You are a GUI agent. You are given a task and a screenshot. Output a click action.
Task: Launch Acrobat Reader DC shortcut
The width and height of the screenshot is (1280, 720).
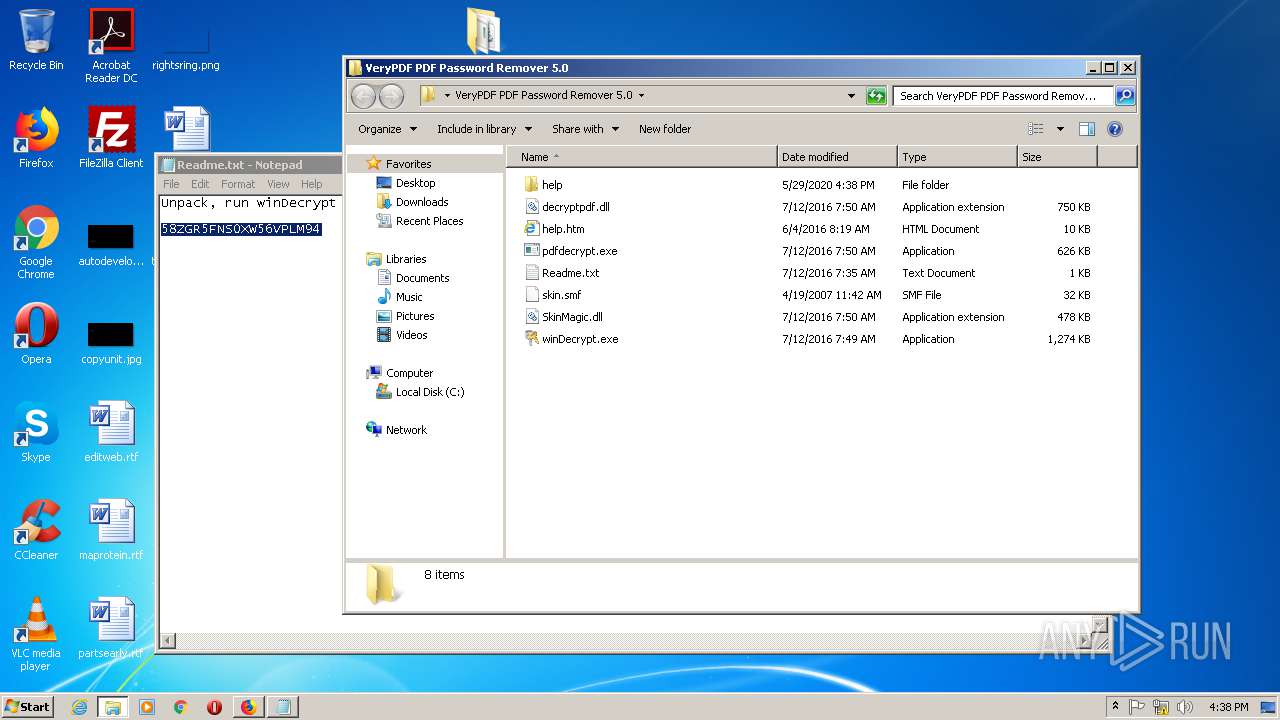[111, 46]
